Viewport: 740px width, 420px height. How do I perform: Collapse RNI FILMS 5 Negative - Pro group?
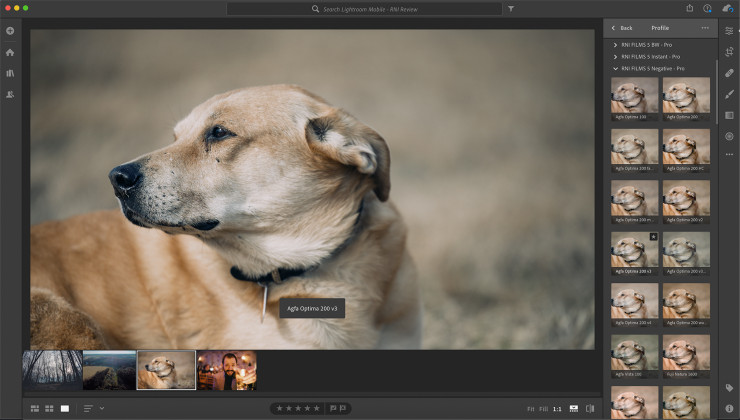pyautogui.click(x=615, y=68)
